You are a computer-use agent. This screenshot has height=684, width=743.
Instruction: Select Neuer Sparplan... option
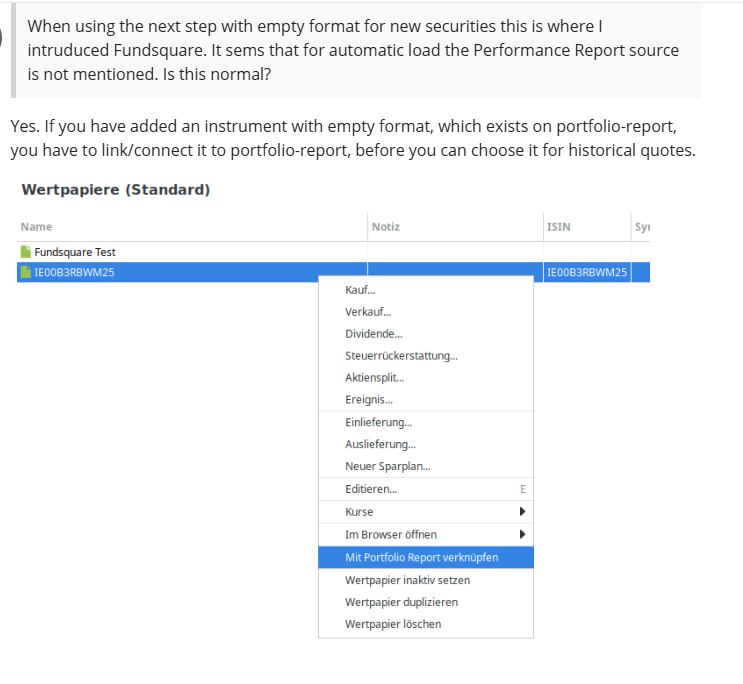click(426, 466)
